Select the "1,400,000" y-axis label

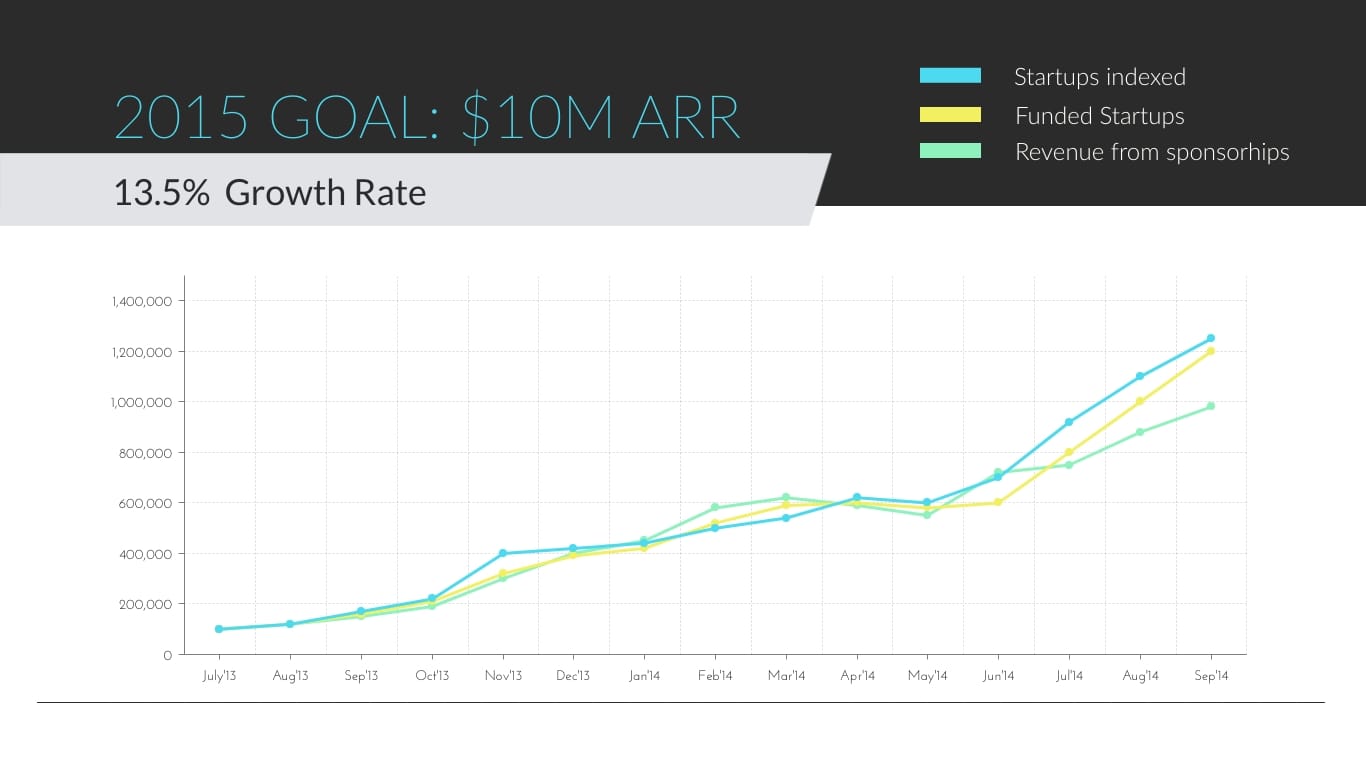click(x=144, y=301)
